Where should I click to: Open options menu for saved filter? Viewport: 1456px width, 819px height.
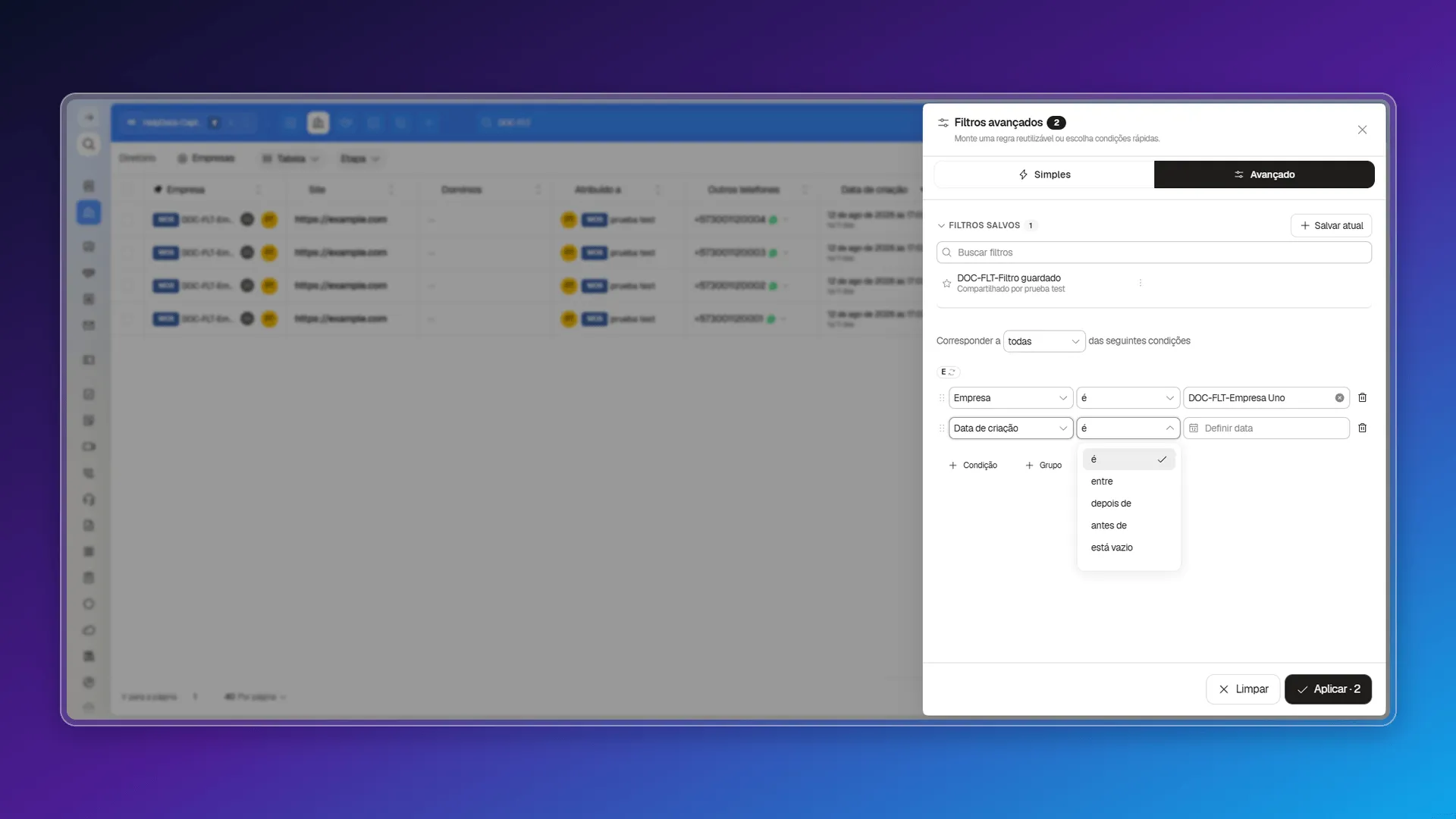pos(1140,283)
